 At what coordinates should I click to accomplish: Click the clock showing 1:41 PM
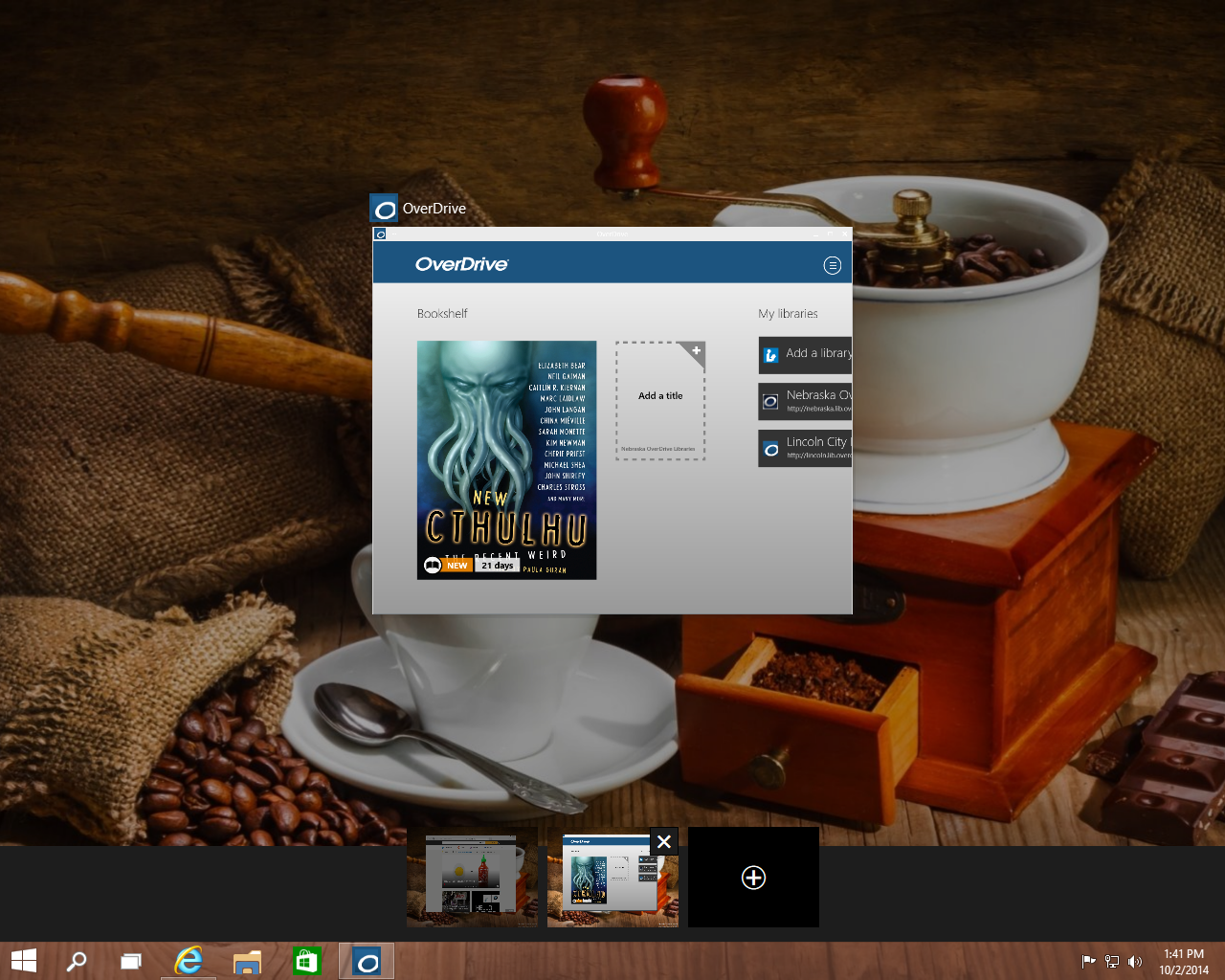coord(1184,962)
